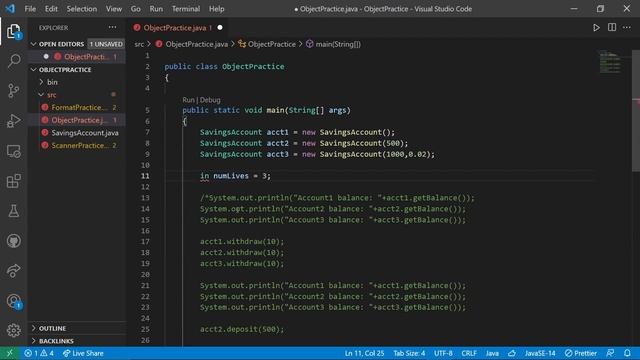
Task: Click Live Share in status bar
Action: click(83, 353)
